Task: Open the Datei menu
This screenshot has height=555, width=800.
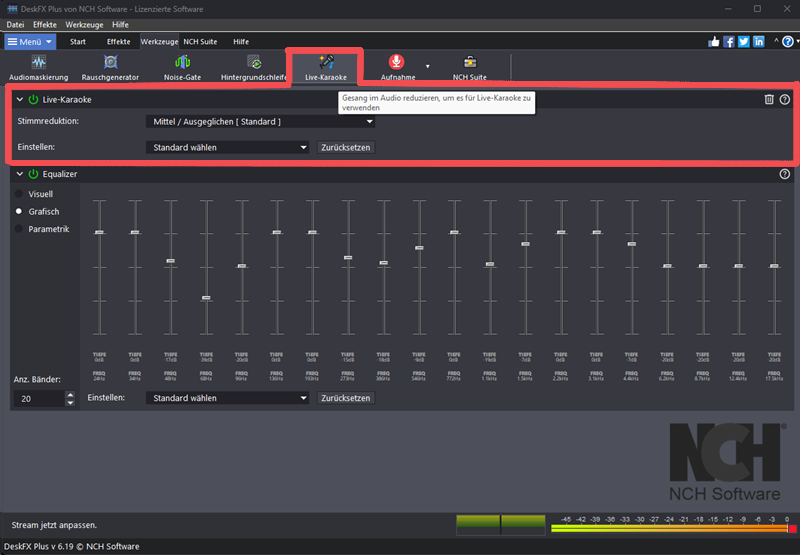Action: (x=15, y=24)
